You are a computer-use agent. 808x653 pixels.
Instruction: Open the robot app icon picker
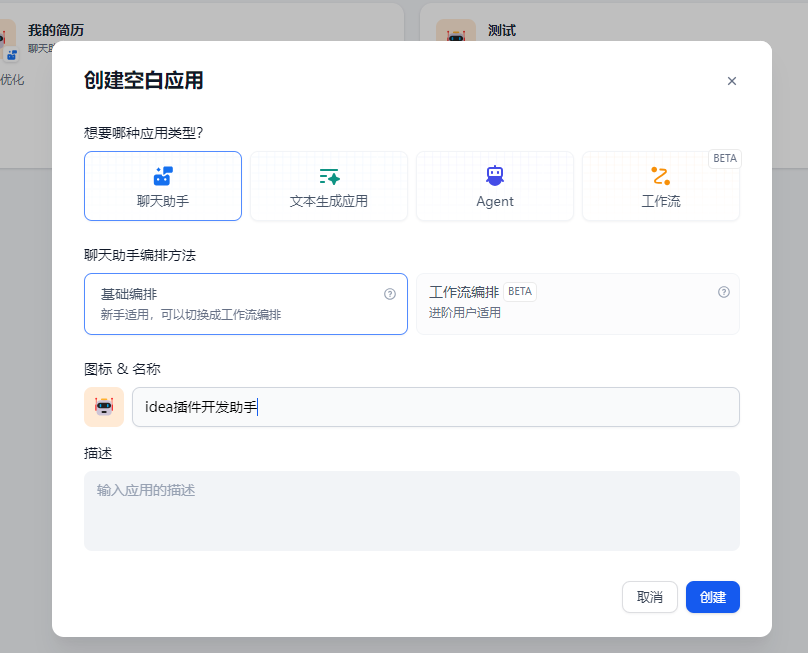pos(104,407)
